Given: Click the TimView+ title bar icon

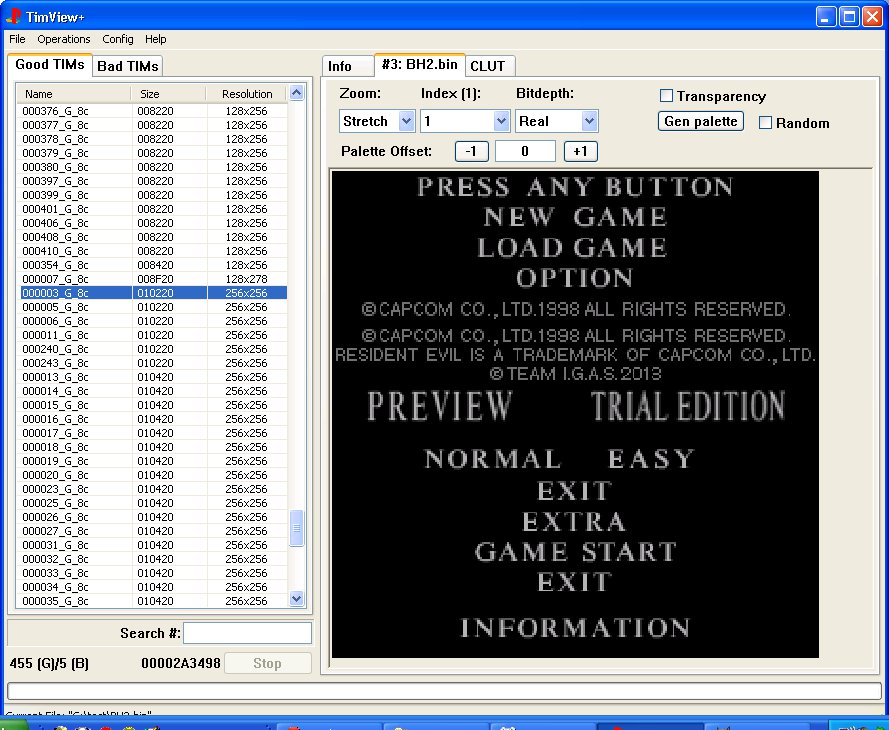Looking at the screenshot, I should click(13, 16).
